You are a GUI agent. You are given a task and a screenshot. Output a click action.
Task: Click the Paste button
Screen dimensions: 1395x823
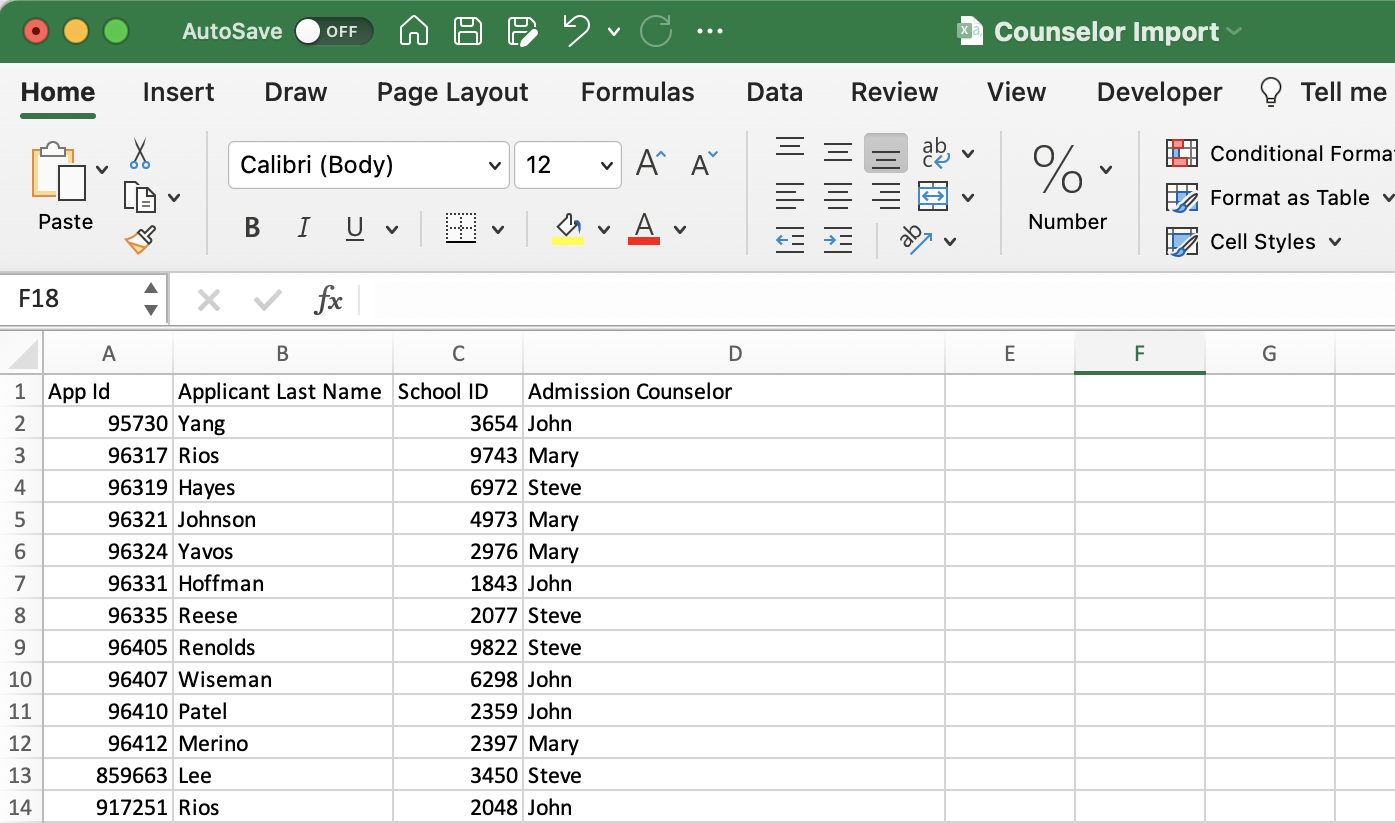click(65, 188)
